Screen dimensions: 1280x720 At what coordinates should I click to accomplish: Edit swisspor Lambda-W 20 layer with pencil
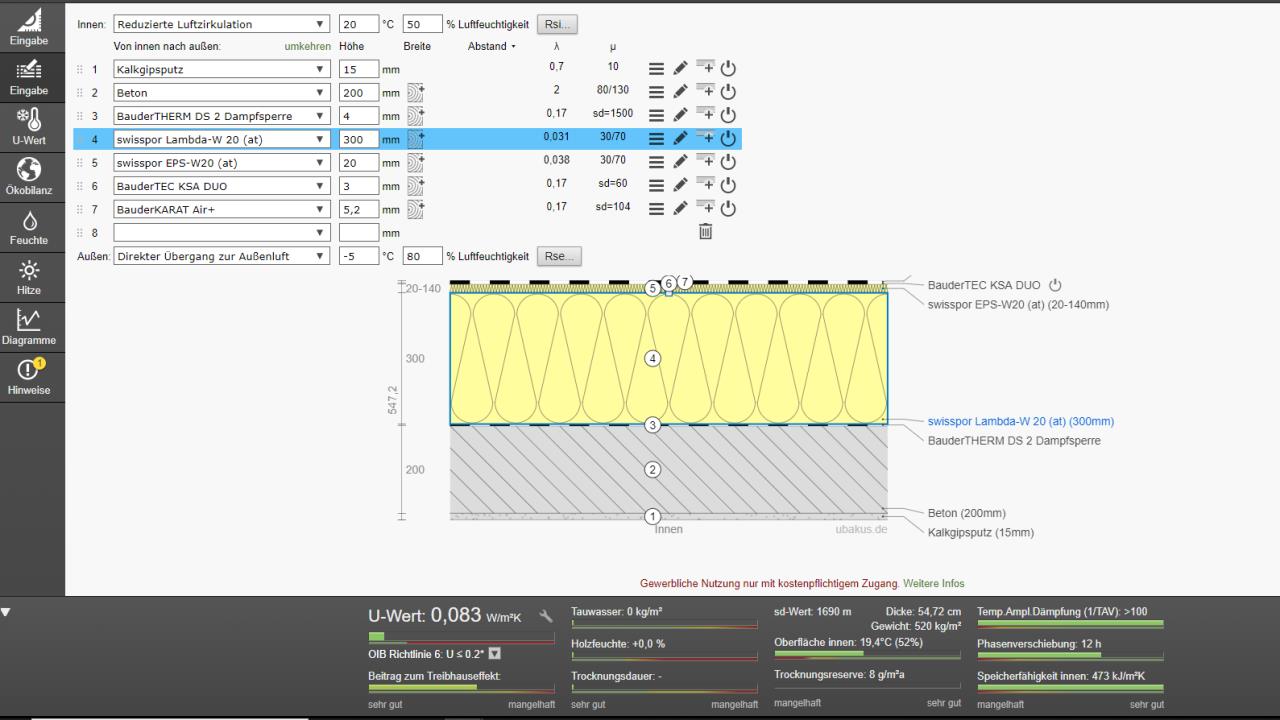click(680, 139)
